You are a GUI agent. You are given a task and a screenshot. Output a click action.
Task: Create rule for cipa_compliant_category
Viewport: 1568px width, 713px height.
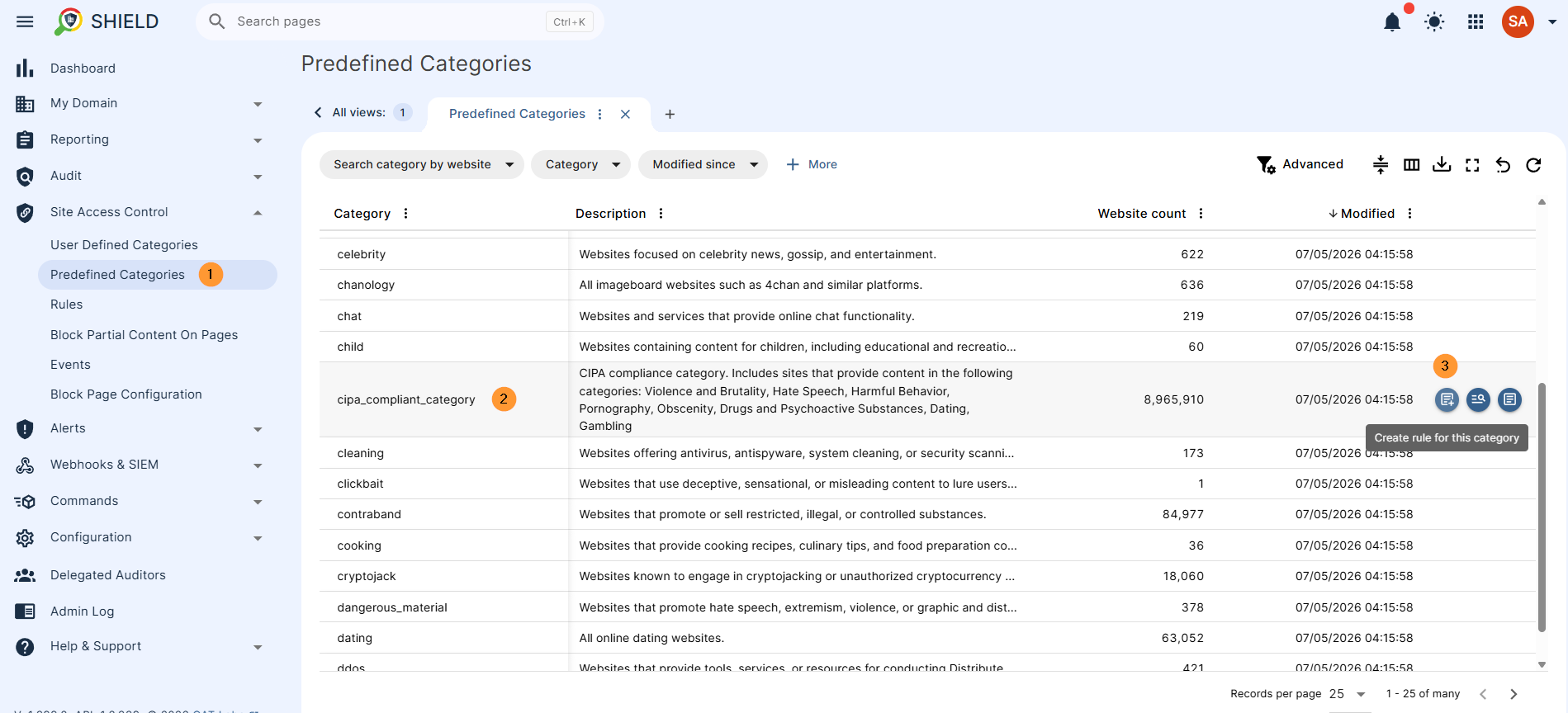point(1447,399)
